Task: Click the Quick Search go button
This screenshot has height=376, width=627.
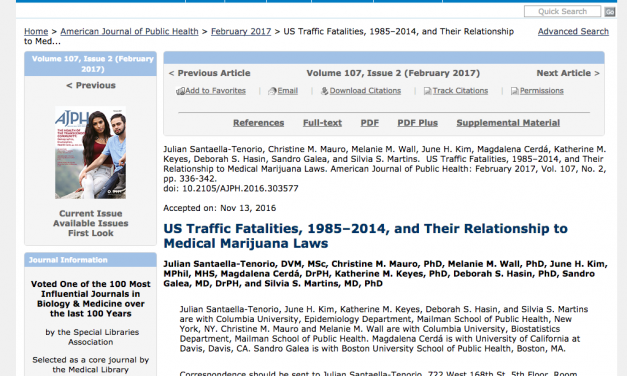Action: coord(610,12)
